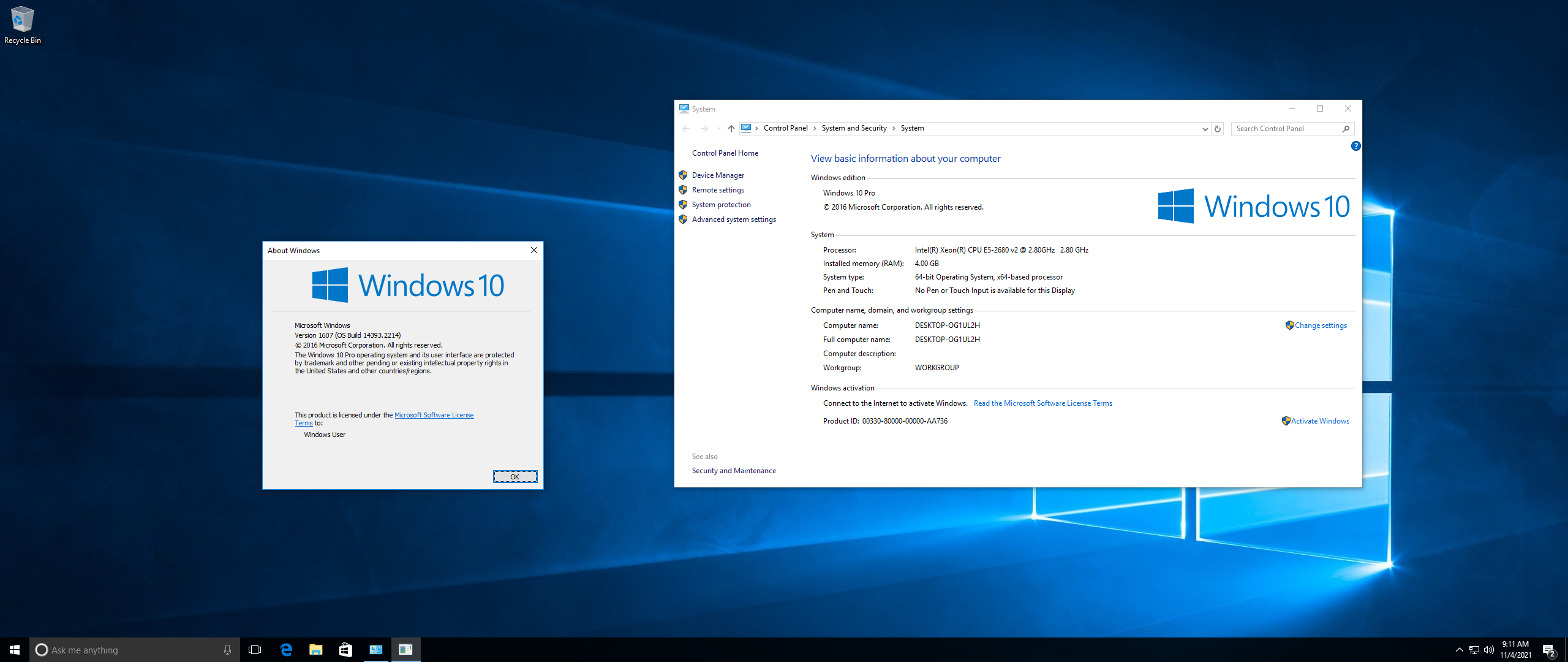Open Advanced system settings

734,219
